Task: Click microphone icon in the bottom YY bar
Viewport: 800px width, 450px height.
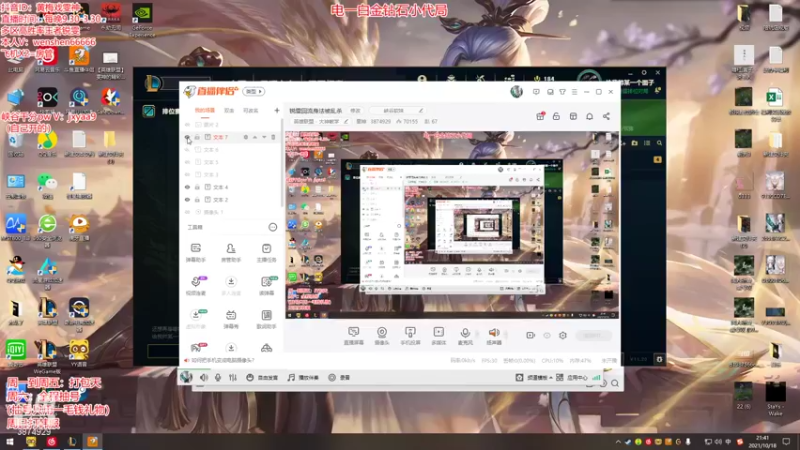Action: click(x=218, y=378)
